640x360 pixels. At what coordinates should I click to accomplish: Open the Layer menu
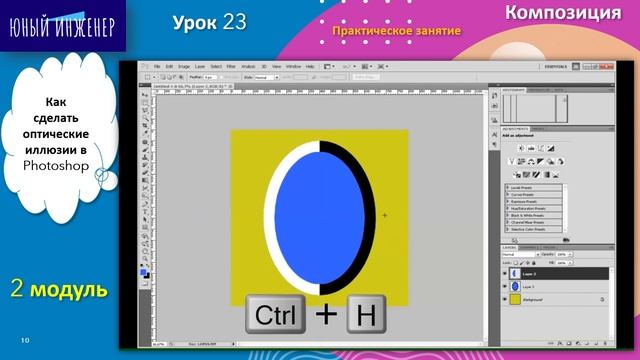coord(200,67)
